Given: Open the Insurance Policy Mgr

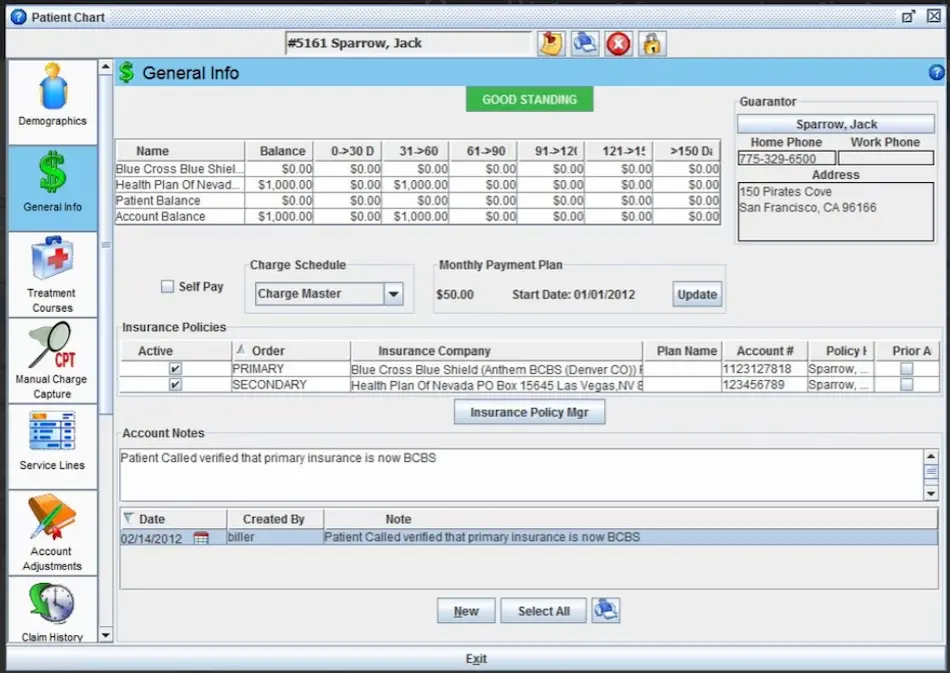Looking at the screenshot, I should (x=529, y=411).
